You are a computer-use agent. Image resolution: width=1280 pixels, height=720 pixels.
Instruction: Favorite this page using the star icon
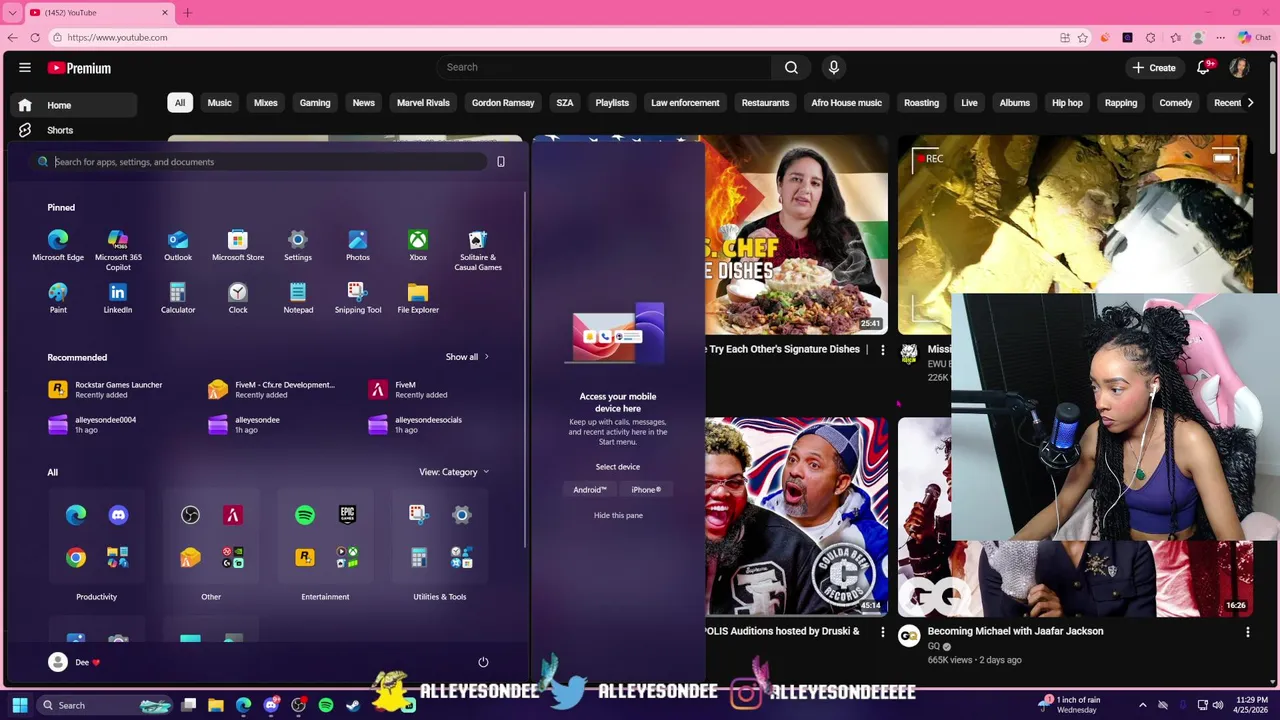(1083, 37)
